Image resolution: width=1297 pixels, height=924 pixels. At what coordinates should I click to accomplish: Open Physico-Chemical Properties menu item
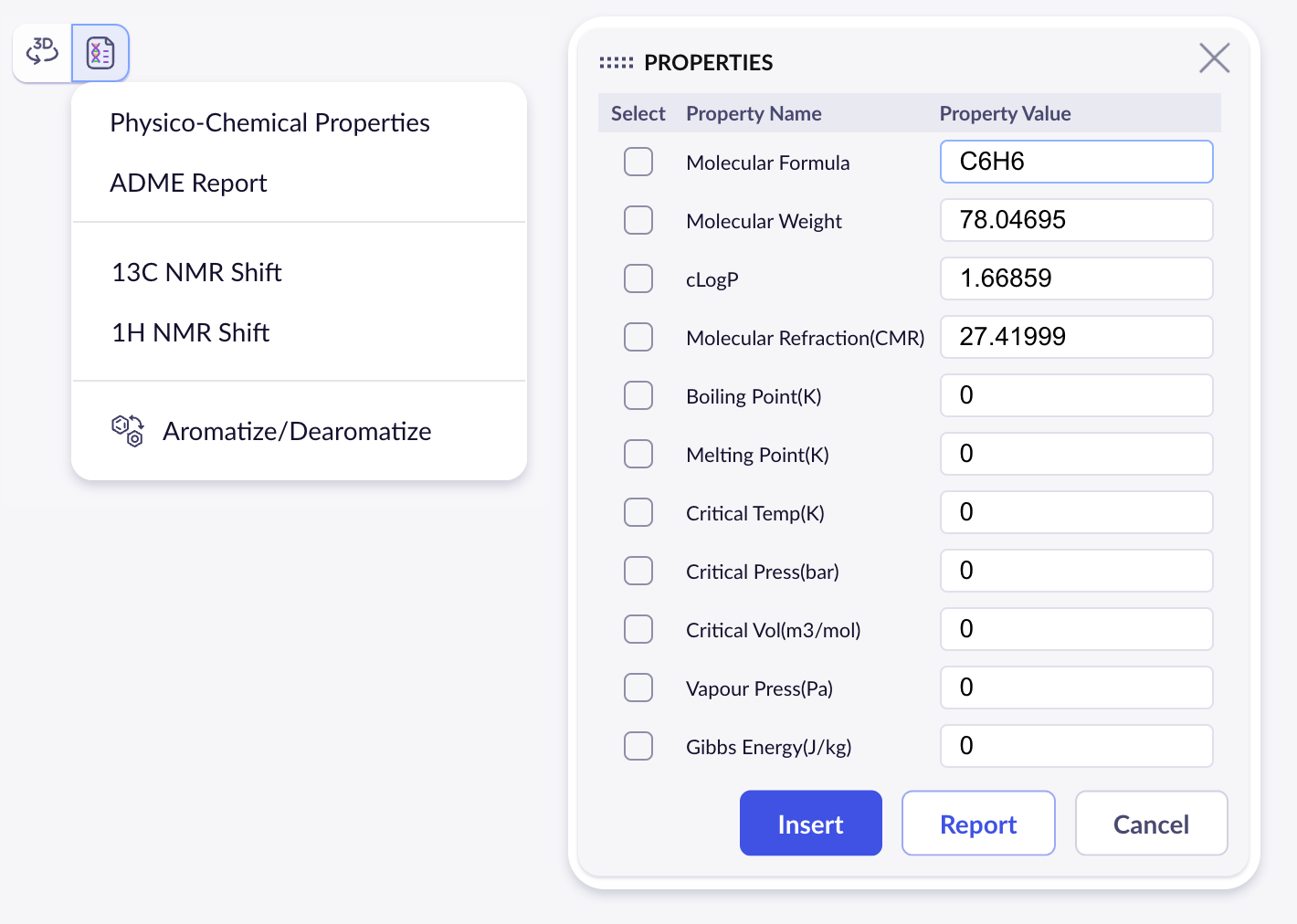coord(269,122)
